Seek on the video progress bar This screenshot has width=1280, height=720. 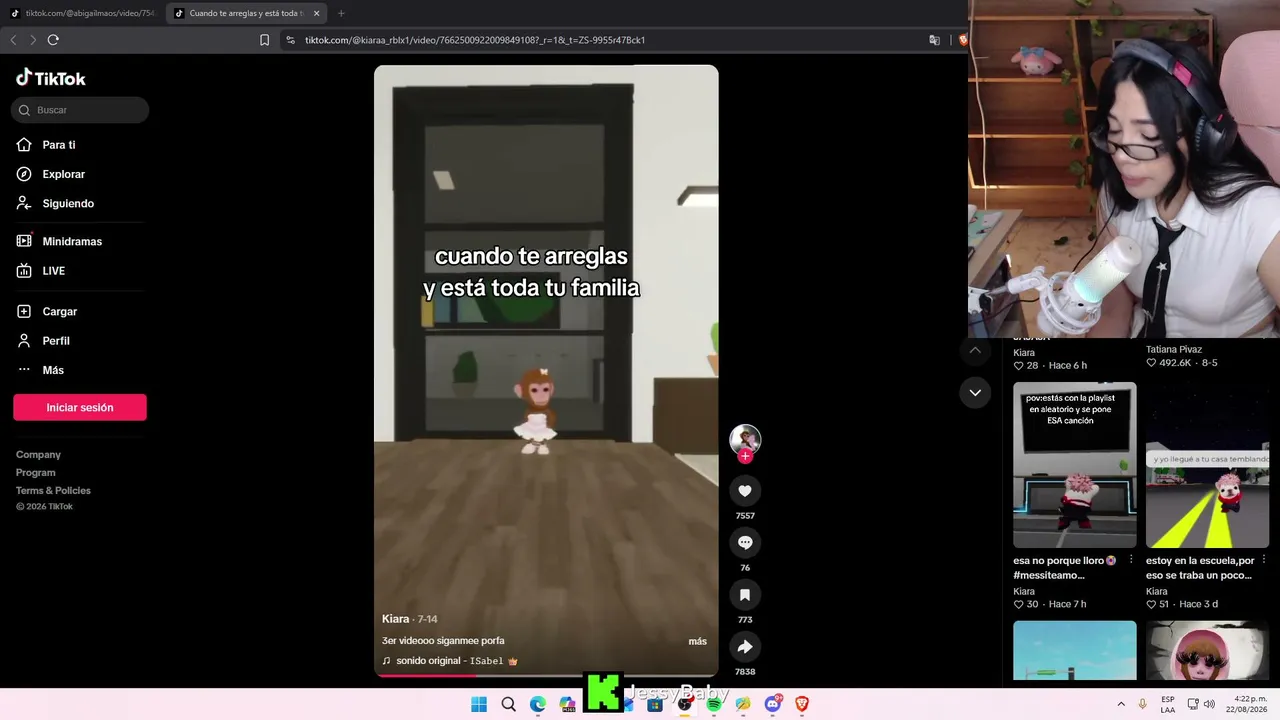tap(546, 675)
